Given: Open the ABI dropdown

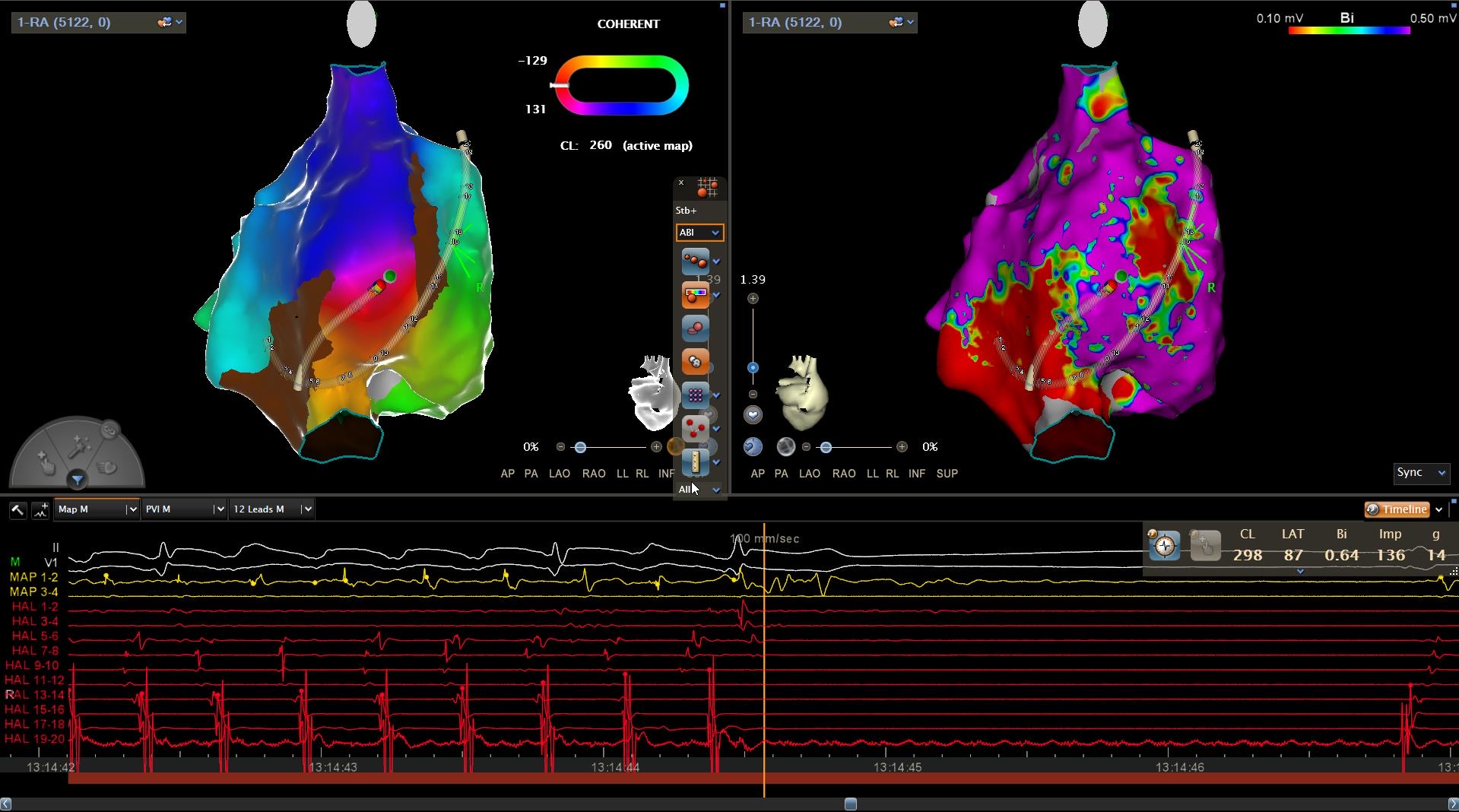Looking at the screenshot, I should (699, 233).
